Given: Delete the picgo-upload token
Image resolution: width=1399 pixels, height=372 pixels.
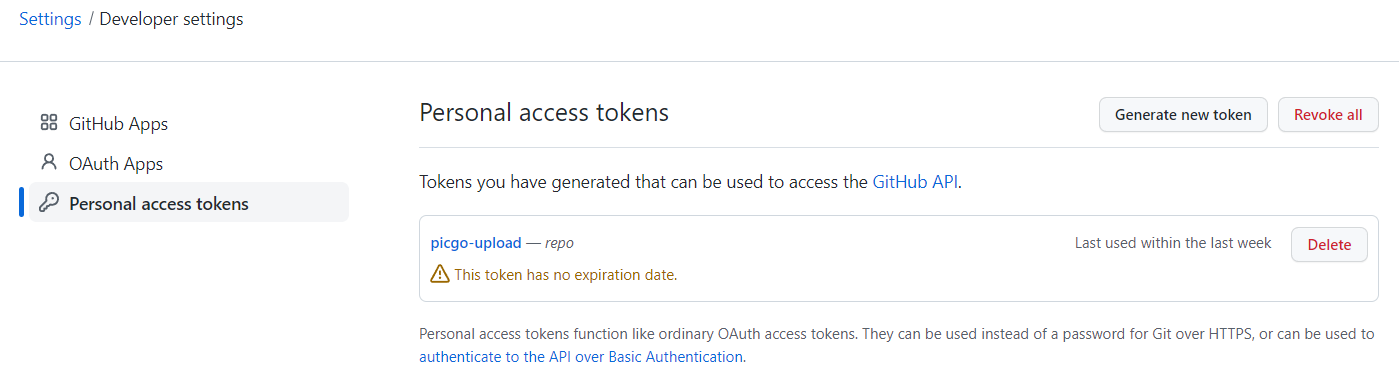Looking at the screenshot, I should point(1329,244).
